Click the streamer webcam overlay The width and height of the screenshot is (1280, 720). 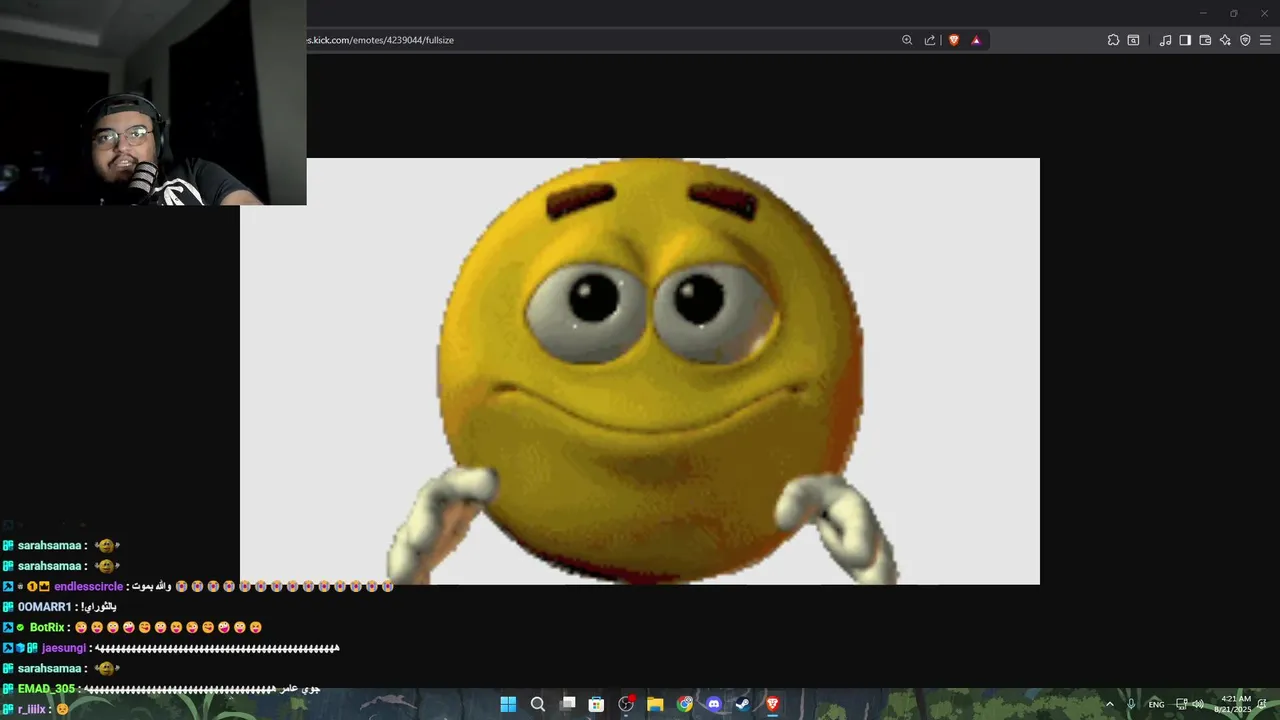153,102
